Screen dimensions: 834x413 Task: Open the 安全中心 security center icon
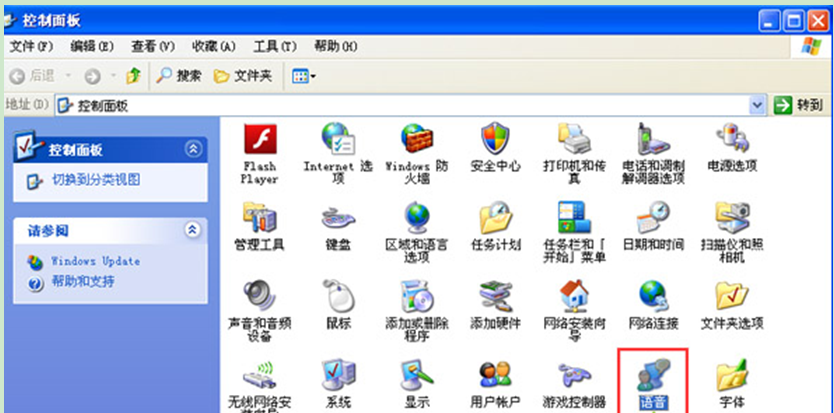[495, 139]
